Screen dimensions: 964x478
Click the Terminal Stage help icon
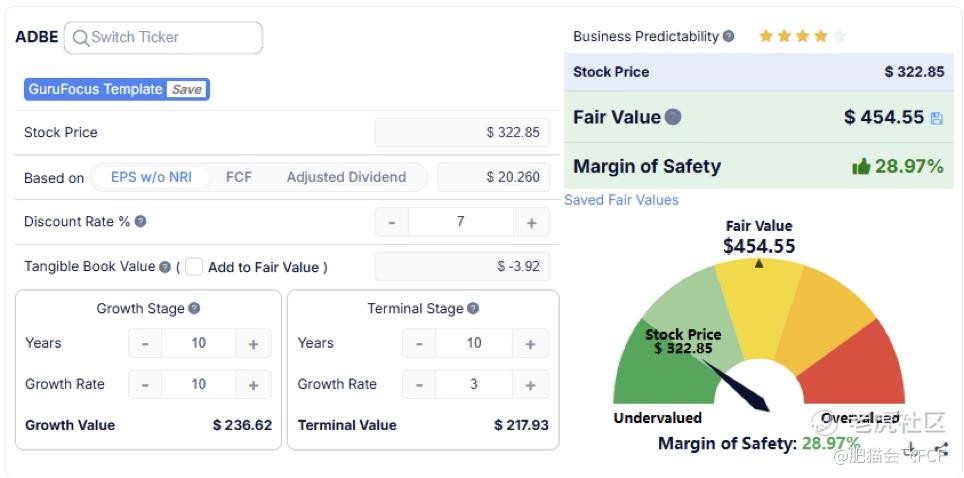pyautogui.click(x=473, y=309)
